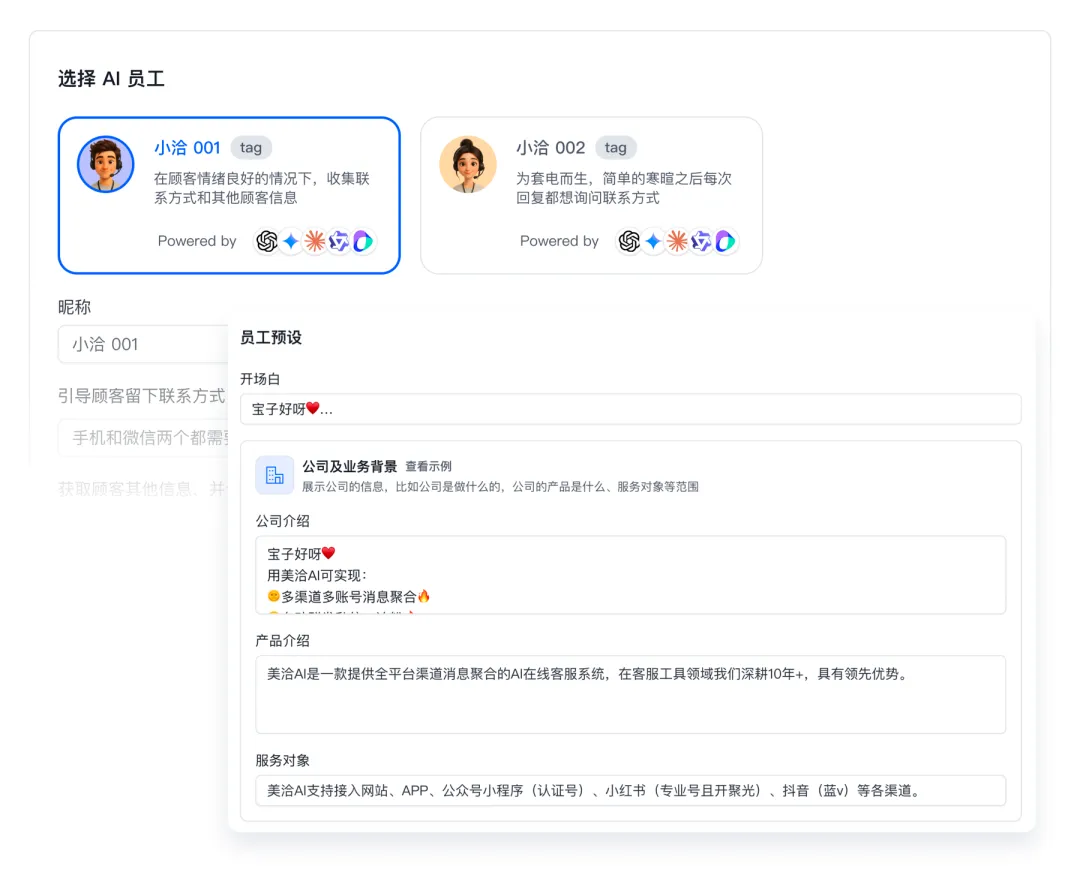Viewport: 1080px width, 890px height.
Task: Click the blue Gemini star on 小洽 001 card
Action: 291,241
